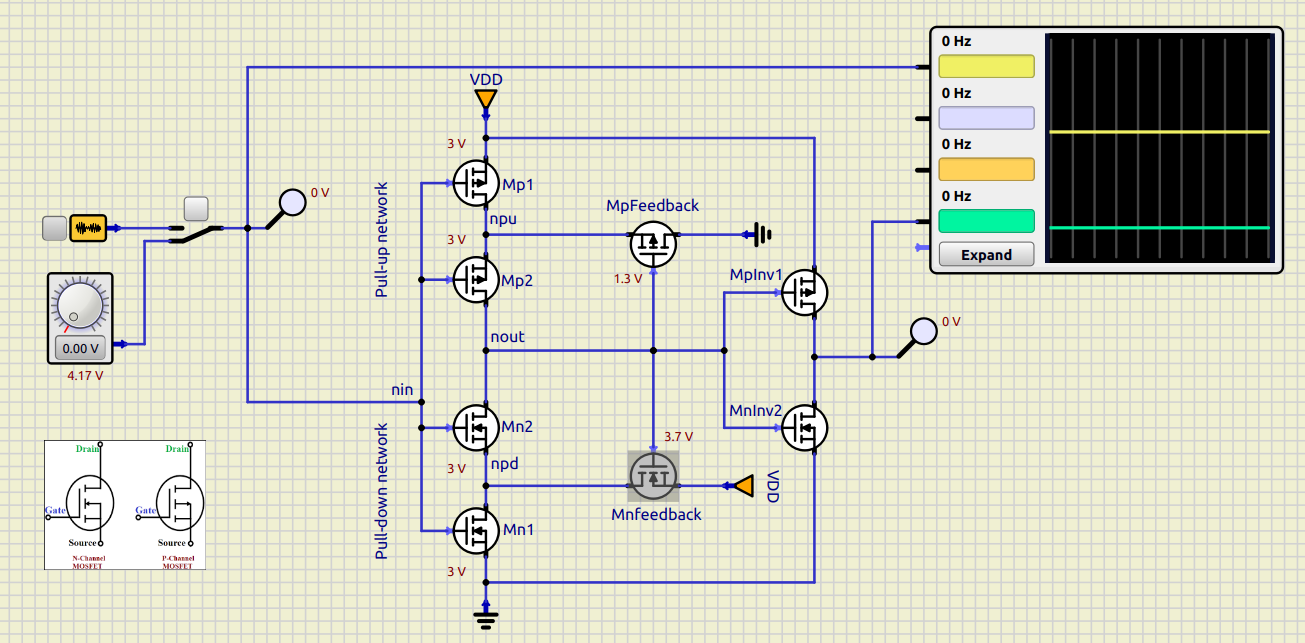Toggle the wave generator's gray power button
The image size is (1305, 643).
coord(54,228)
